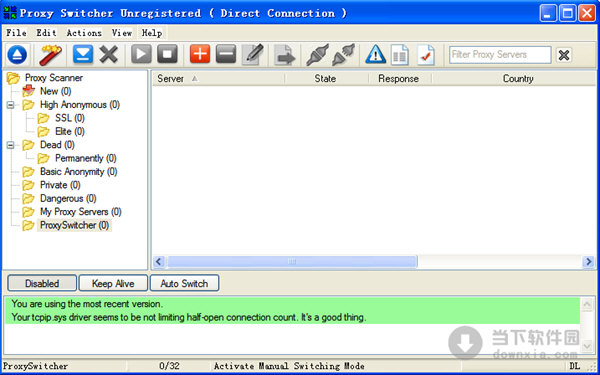The height and width of the screenshot is (375, 600).
Task: Click the horizontal scrollbar thumb
Action: point(292,262)
